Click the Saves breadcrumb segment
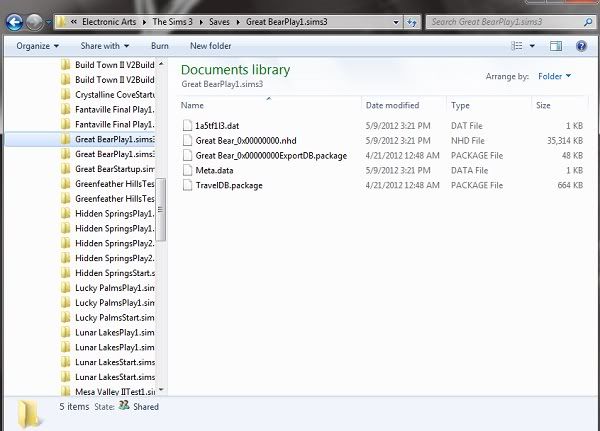The height and width of the screenshot is (431, 600). 219,22
